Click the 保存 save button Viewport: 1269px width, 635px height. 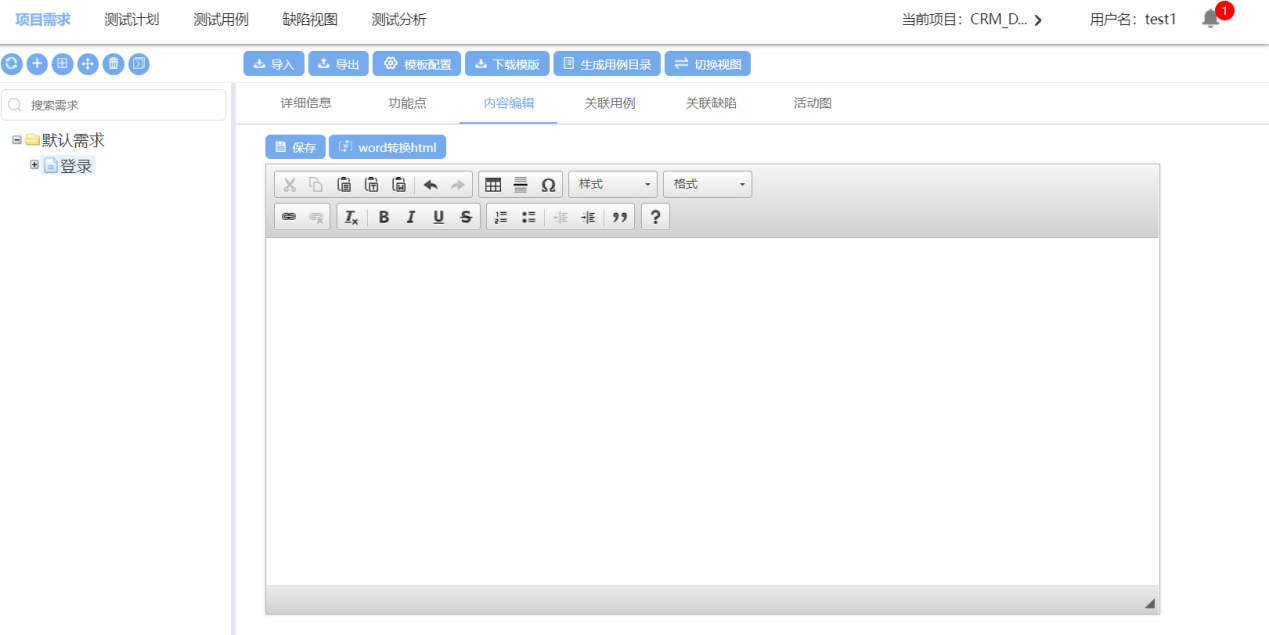(x=295, y=147)
